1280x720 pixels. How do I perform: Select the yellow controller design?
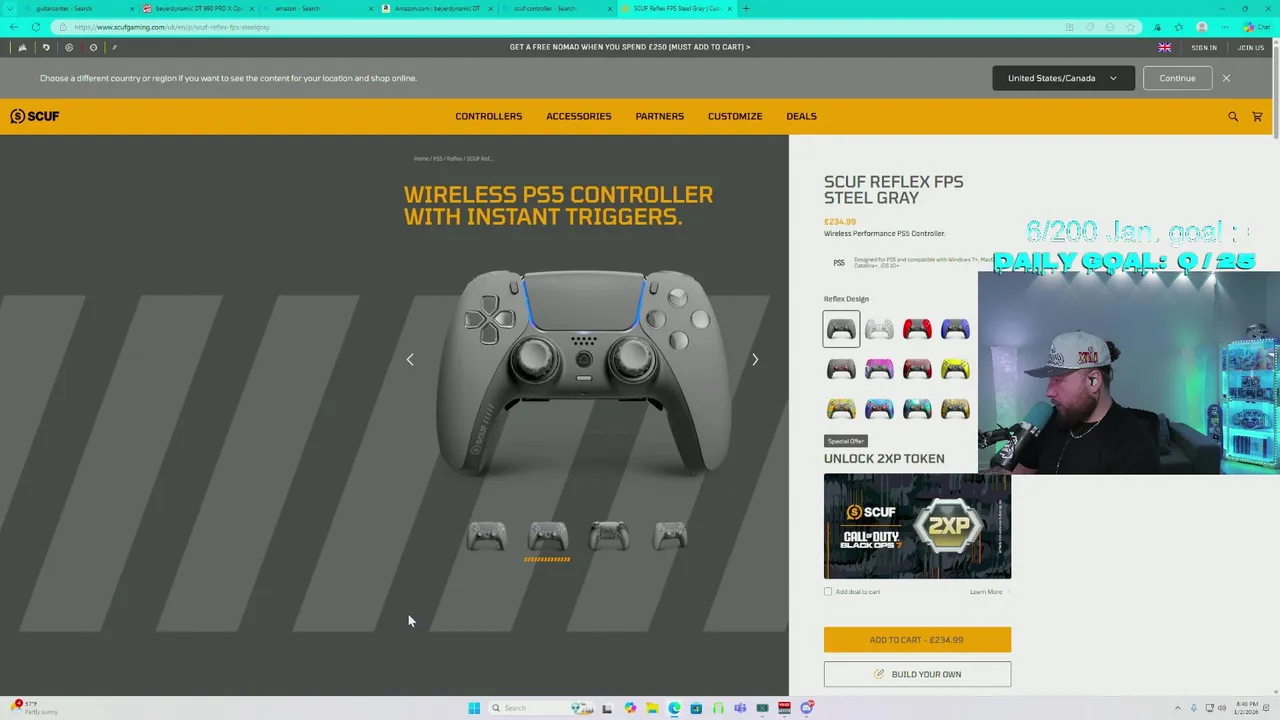pos(955,369)
